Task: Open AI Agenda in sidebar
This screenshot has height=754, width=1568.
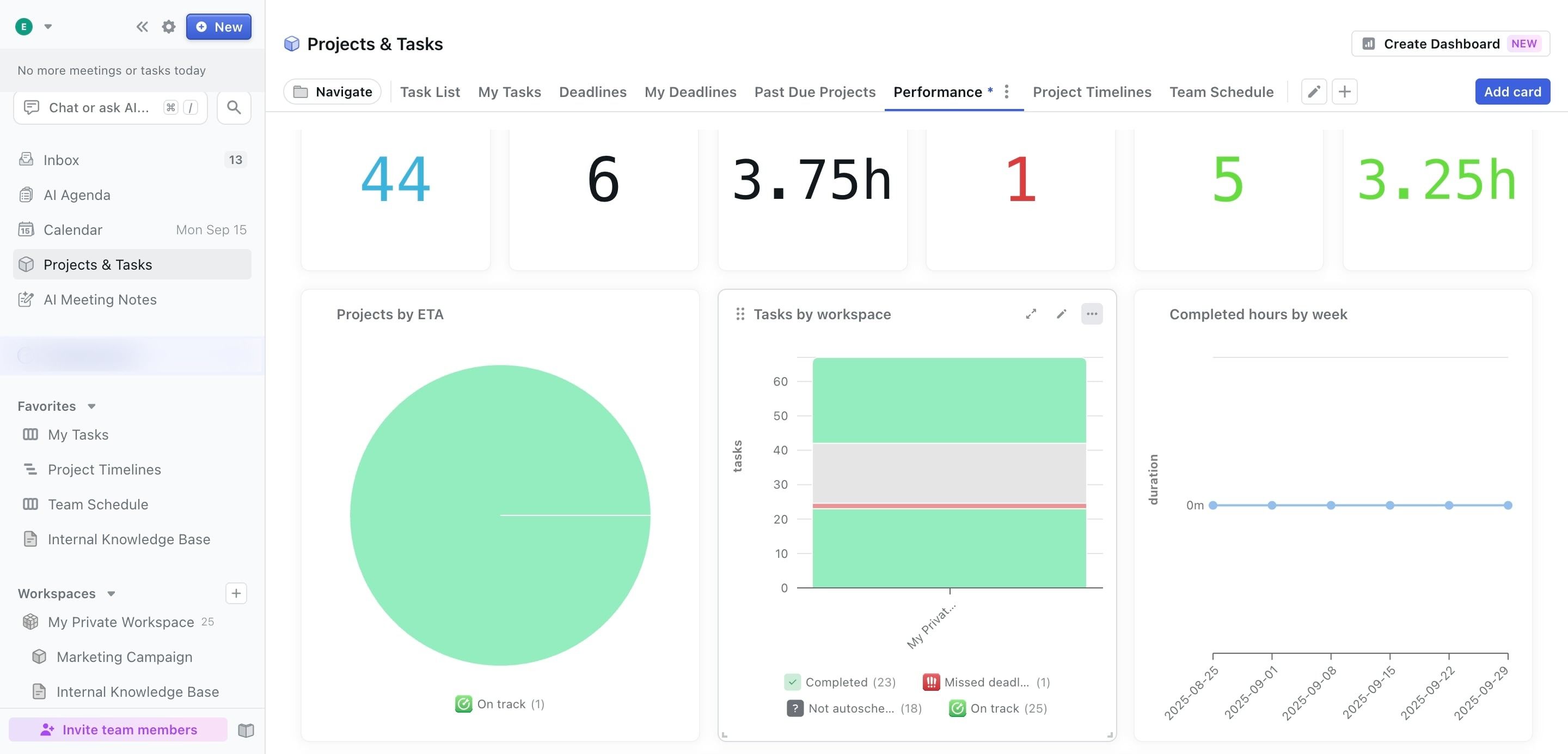Action: coord(132,195)
